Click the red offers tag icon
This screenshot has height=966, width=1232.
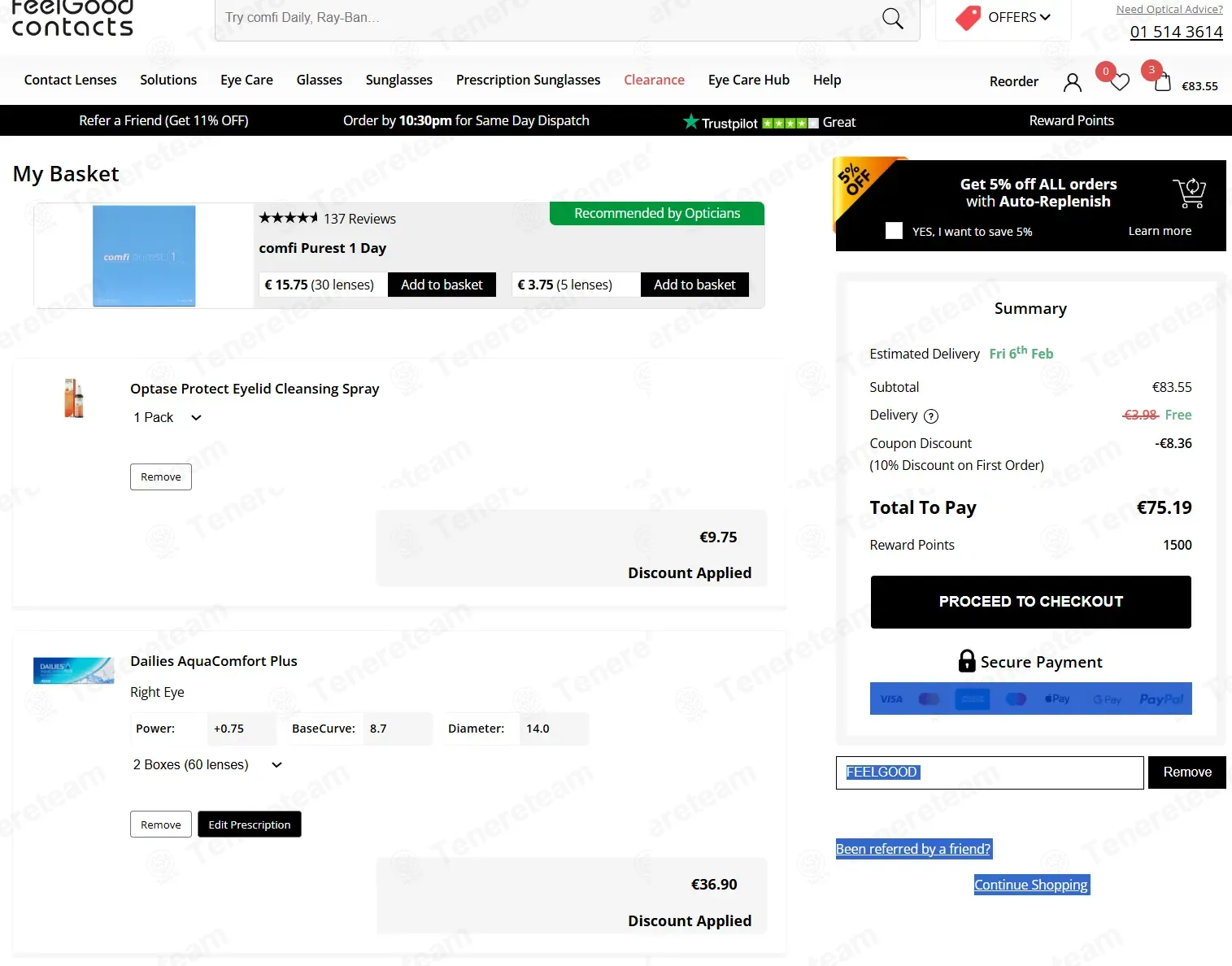coord(968,17)
